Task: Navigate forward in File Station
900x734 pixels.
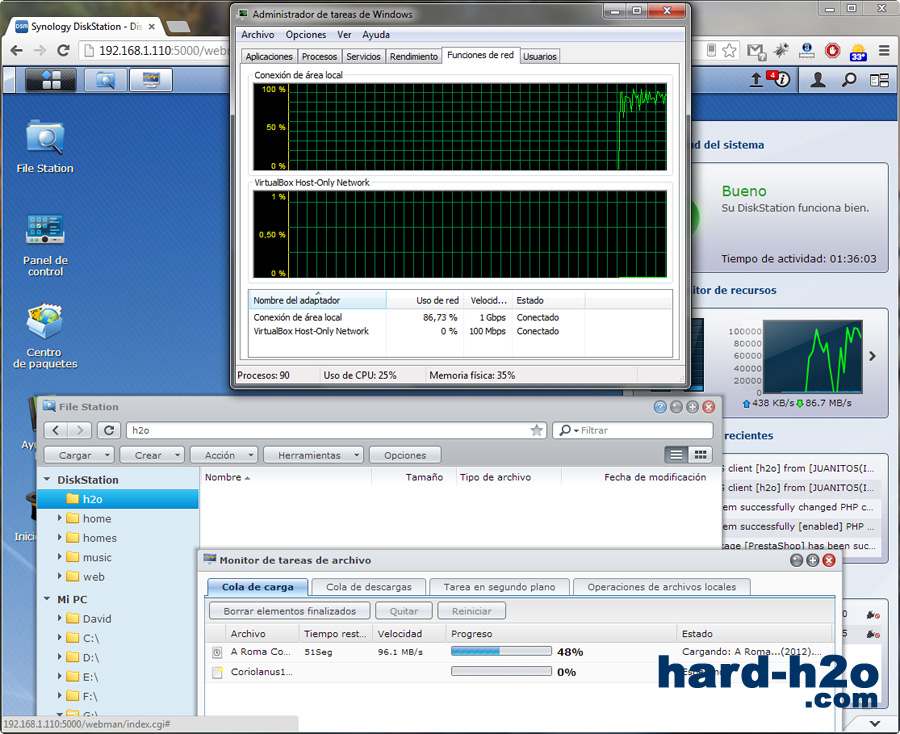Action: tap(80, 430)
